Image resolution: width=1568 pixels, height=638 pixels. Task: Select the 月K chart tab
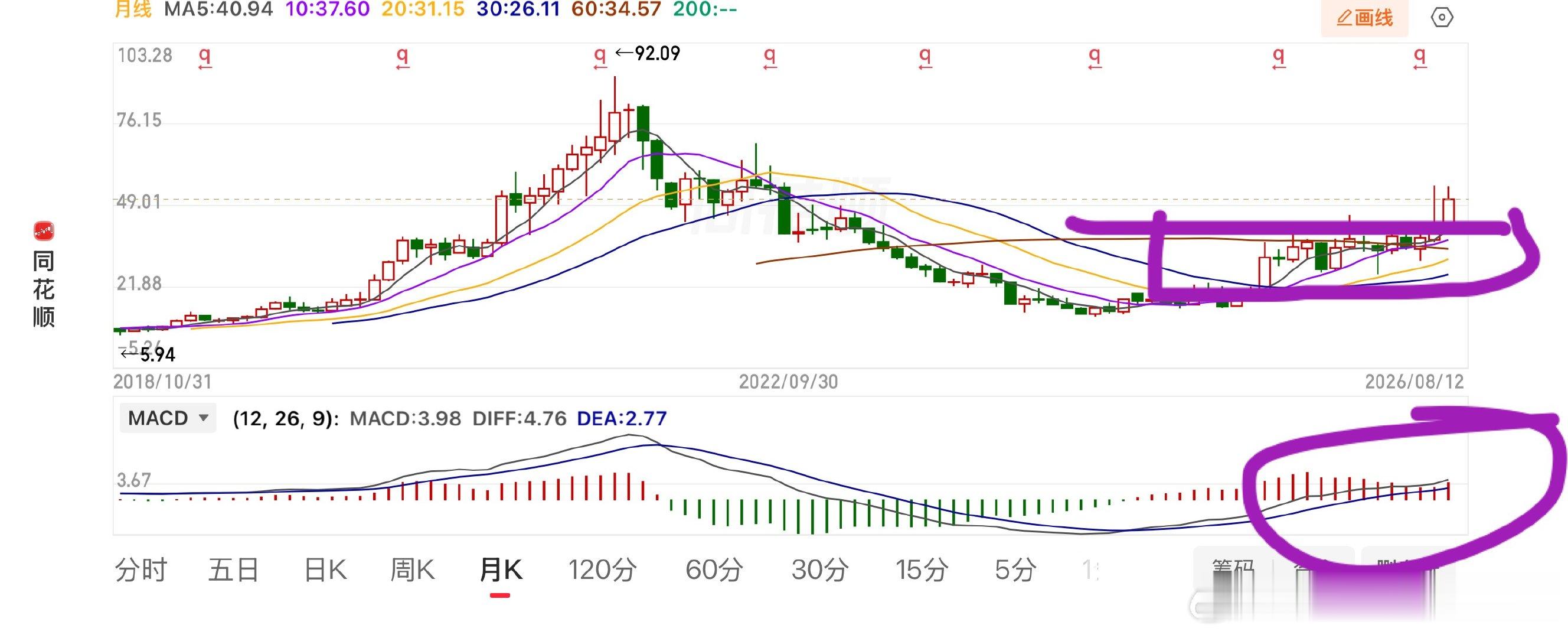tap(501, 569)
